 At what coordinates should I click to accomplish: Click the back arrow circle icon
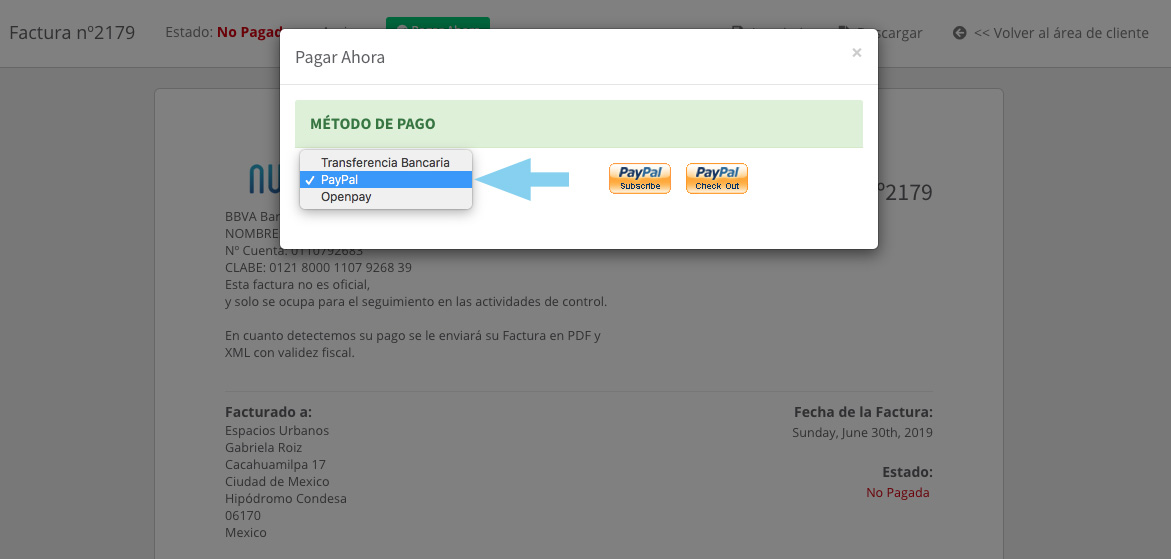pyautogui.click(x=960, y=33)
